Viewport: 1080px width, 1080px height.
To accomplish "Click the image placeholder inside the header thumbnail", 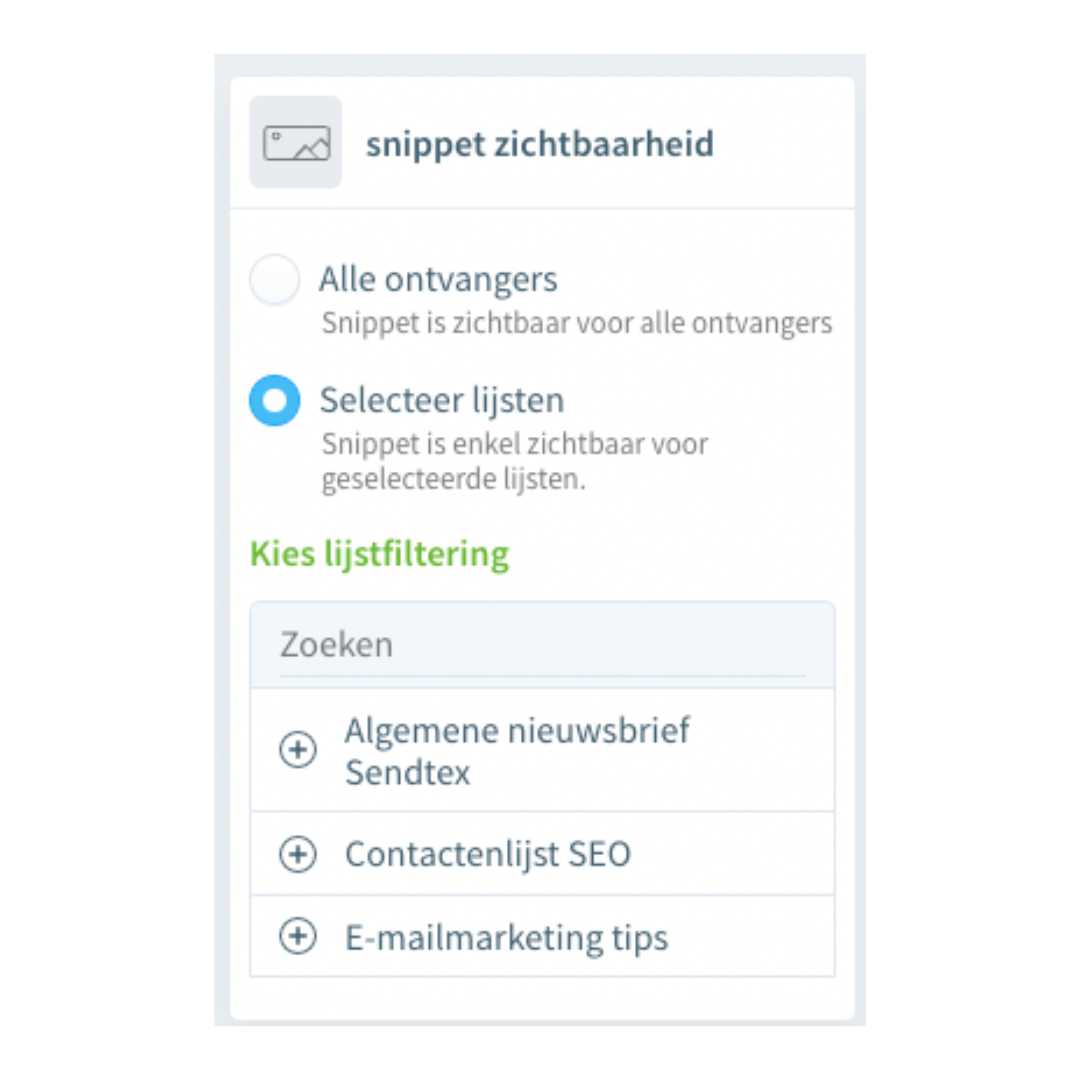I will (x=295, y=143).
